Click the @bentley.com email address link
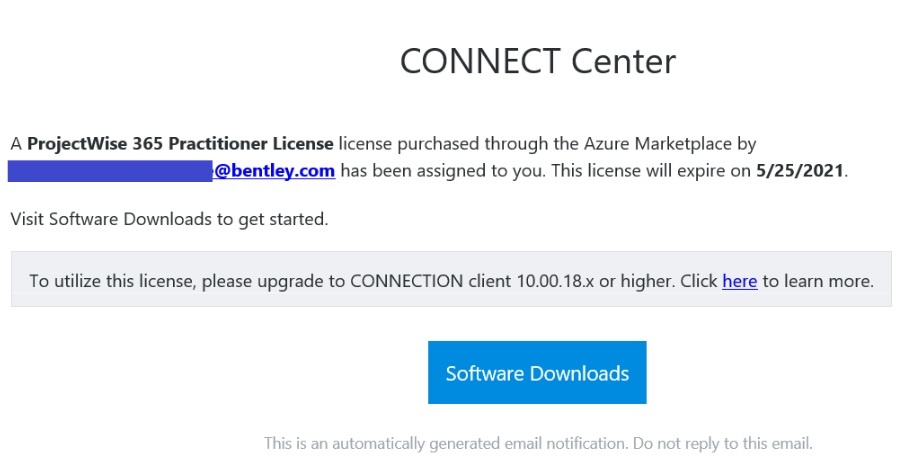The height and width of the screenshot is (459, 902). coord(274,171)
